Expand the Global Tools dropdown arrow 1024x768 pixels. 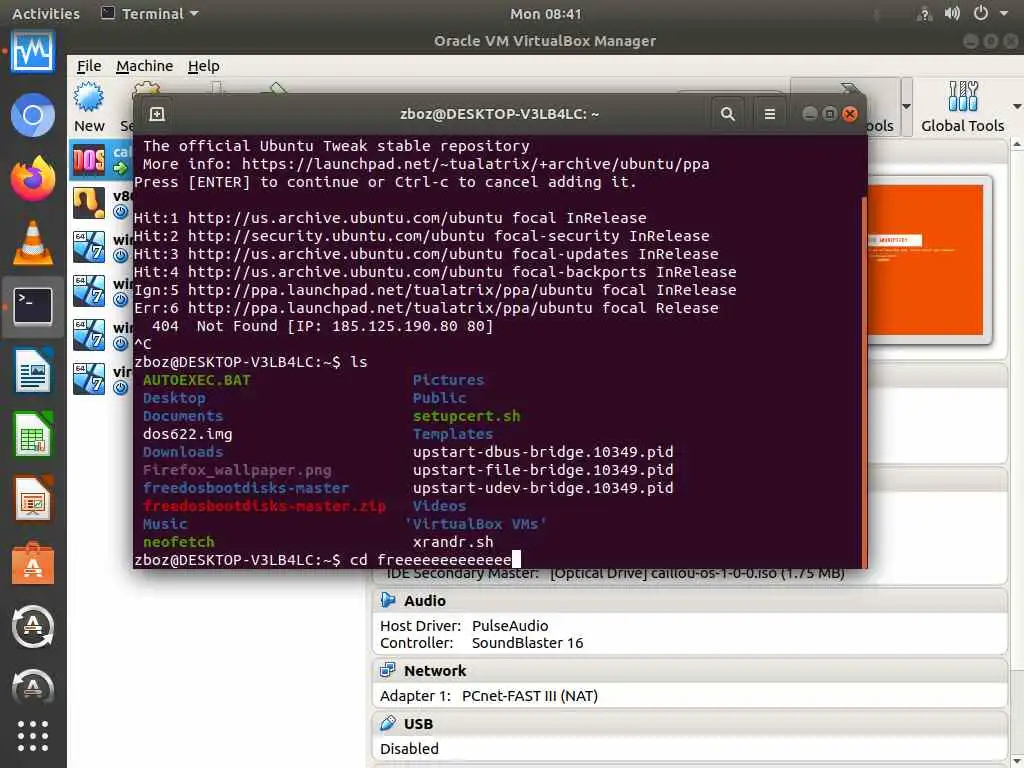pos(1017,106)
